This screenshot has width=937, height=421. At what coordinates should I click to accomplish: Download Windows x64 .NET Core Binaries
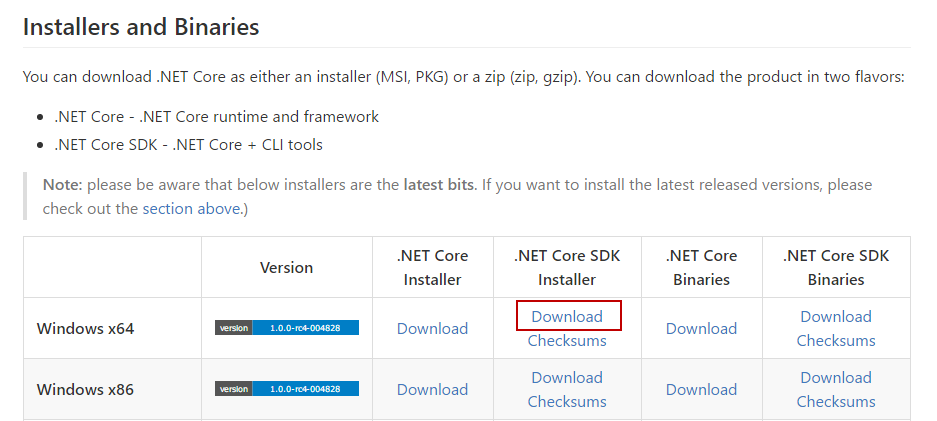(x=701, y=328)
